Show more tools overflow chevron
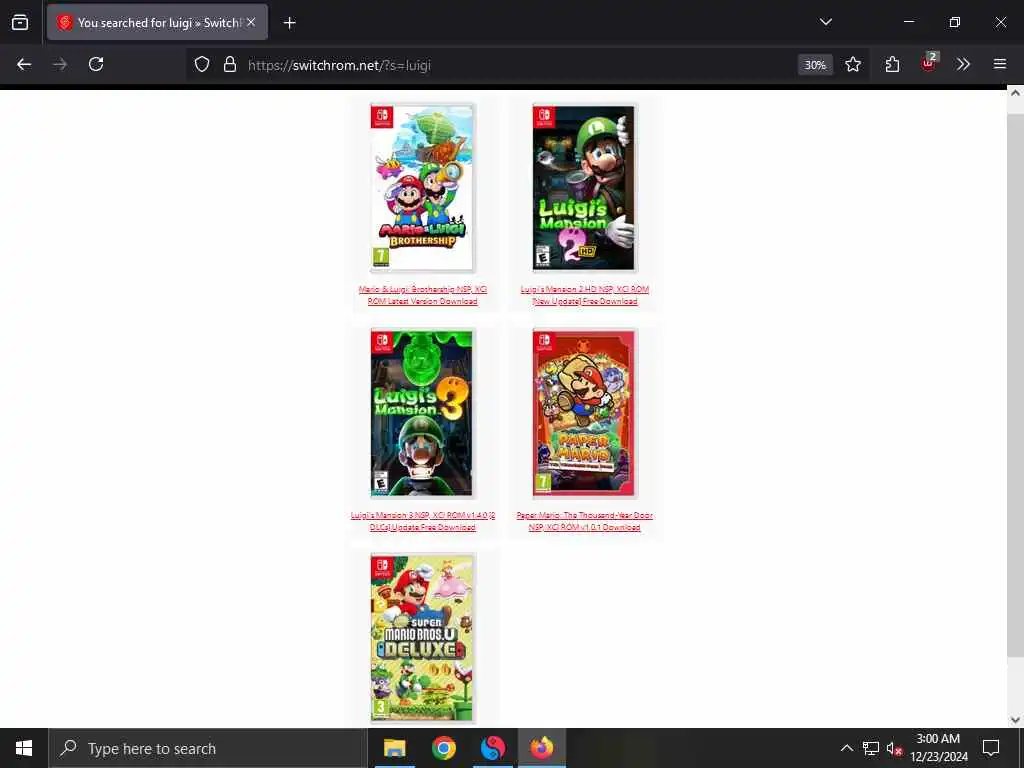The width and height of the screenshot is (1024, 768). coord(963,65)
